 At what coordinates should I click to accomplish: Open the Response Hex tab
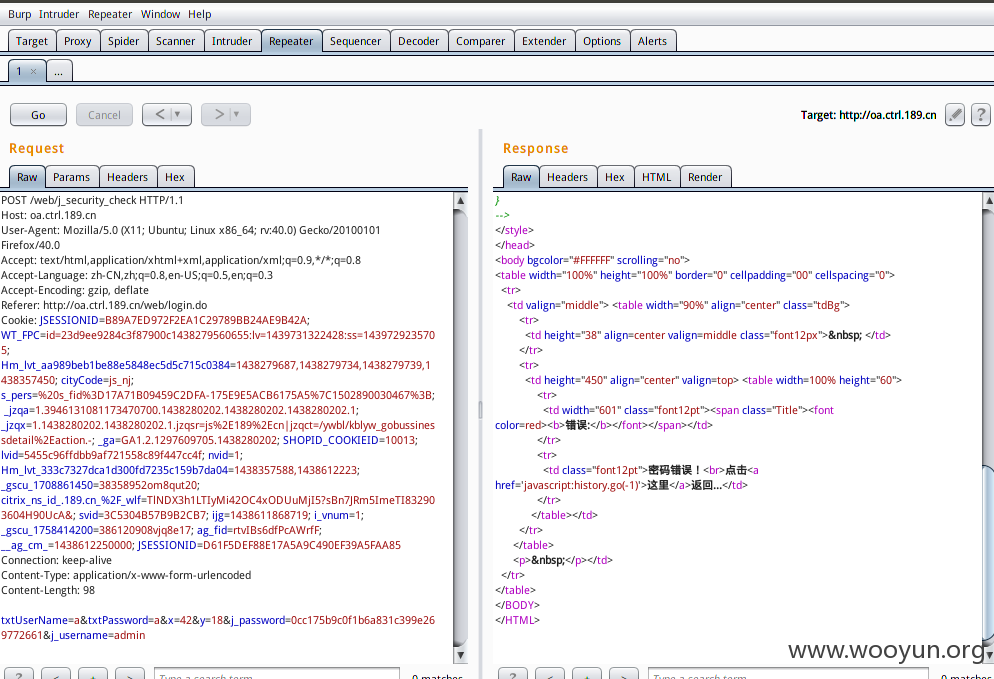pyautogui.click(x=615, y=177)
